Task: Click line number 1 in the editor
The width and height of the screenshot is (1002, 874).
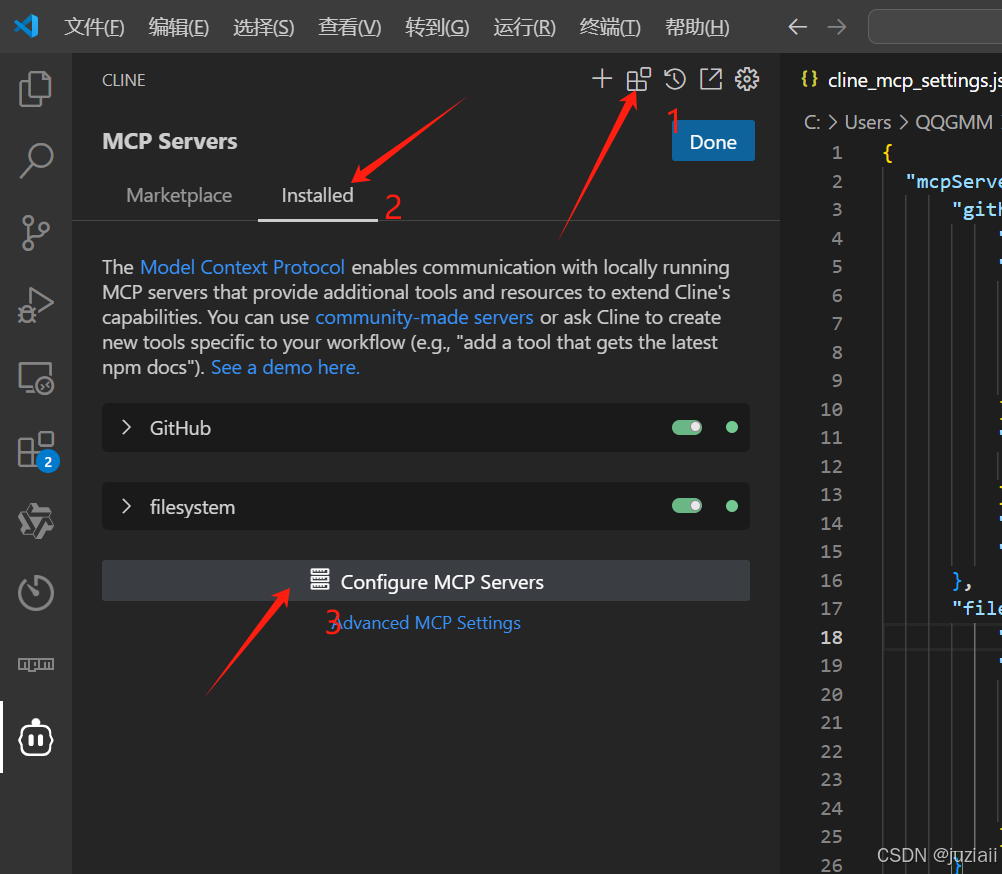Action: click(837, 153)
